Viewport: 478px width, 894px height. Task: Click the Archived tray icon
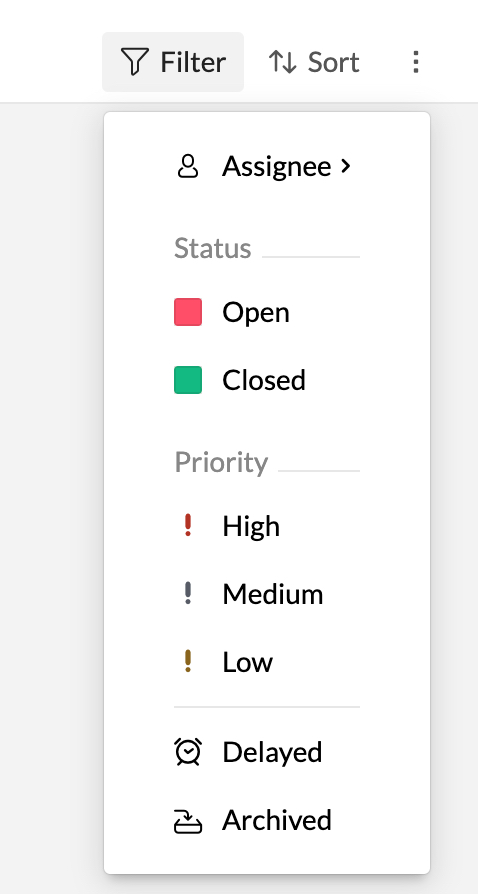(188, 821)
